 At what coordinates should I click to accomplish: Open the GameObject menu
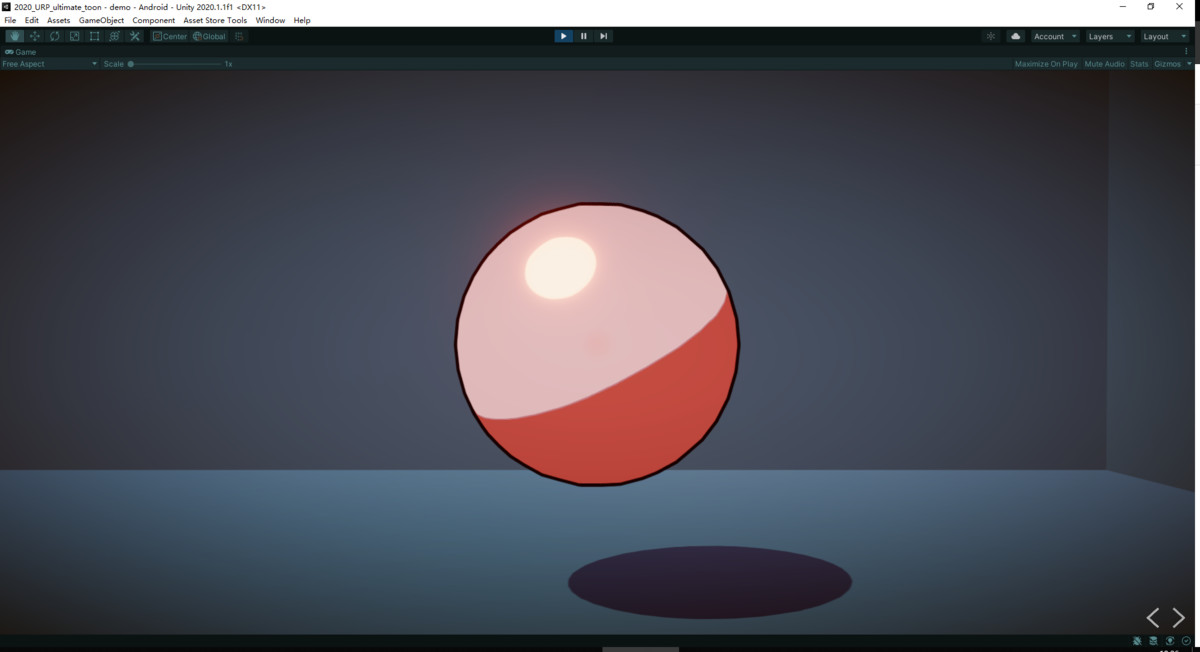coord(101,20)
